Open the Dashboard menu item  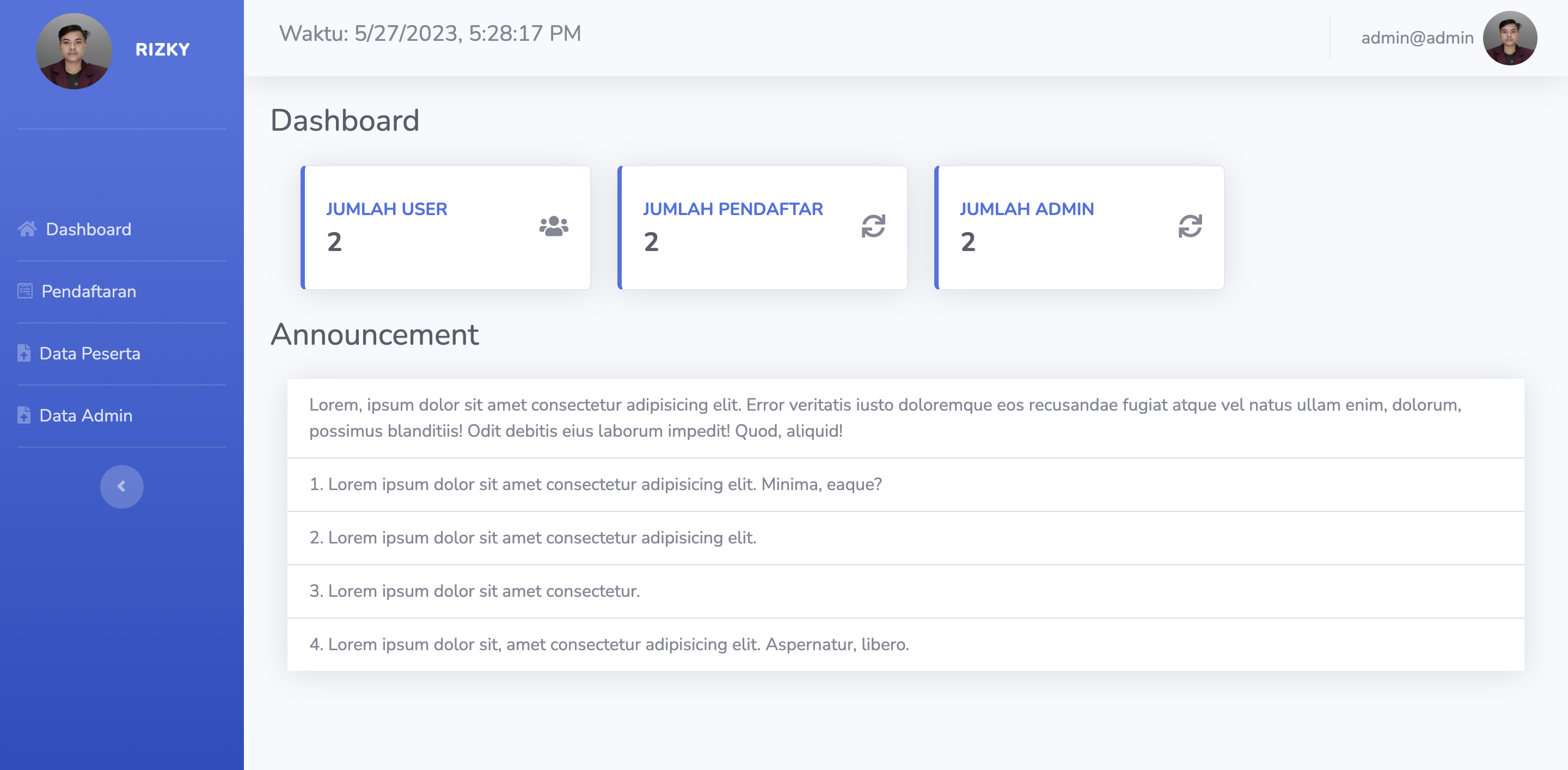pos(88,229)
